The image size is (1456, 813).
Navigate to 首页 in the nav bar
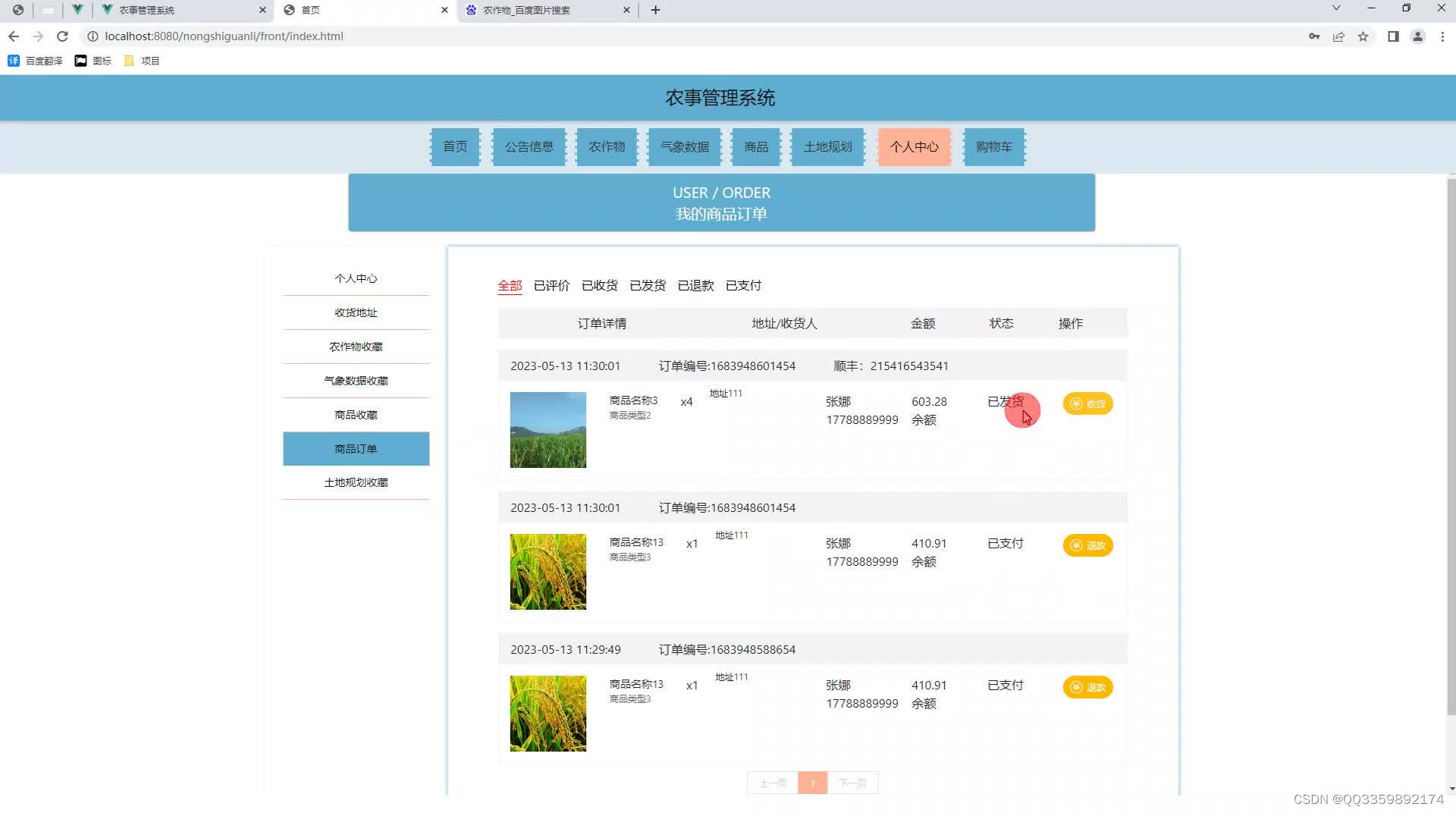(x=455, y=146)
